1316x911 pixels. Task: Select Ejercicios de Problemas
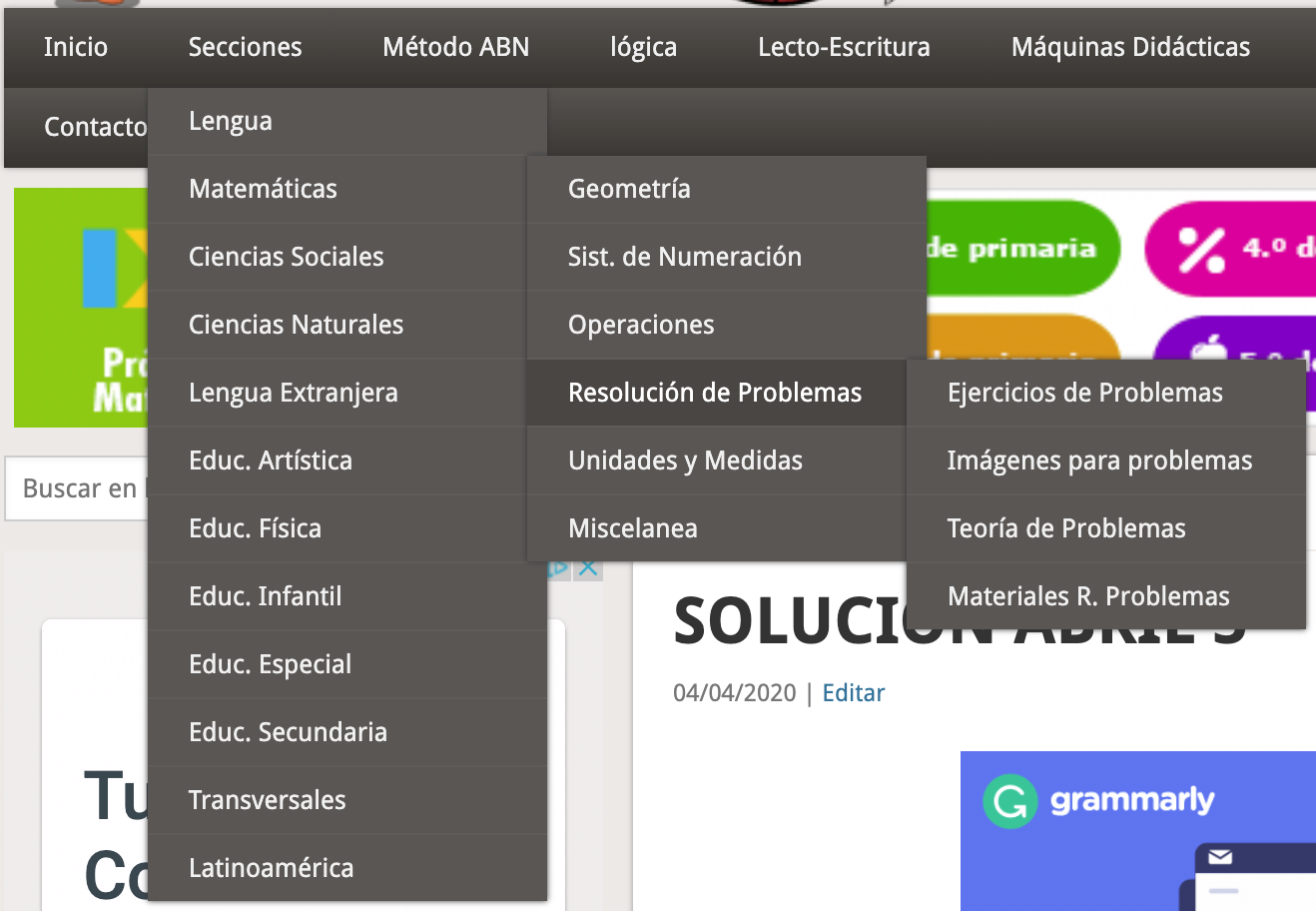(x=1084, y=393)
